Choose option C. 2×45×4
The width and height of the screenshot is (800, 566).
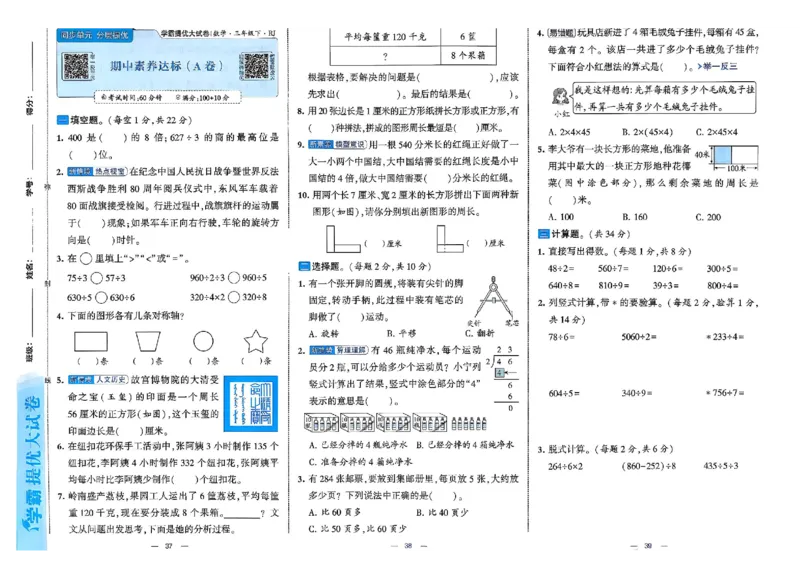[717, 132]
